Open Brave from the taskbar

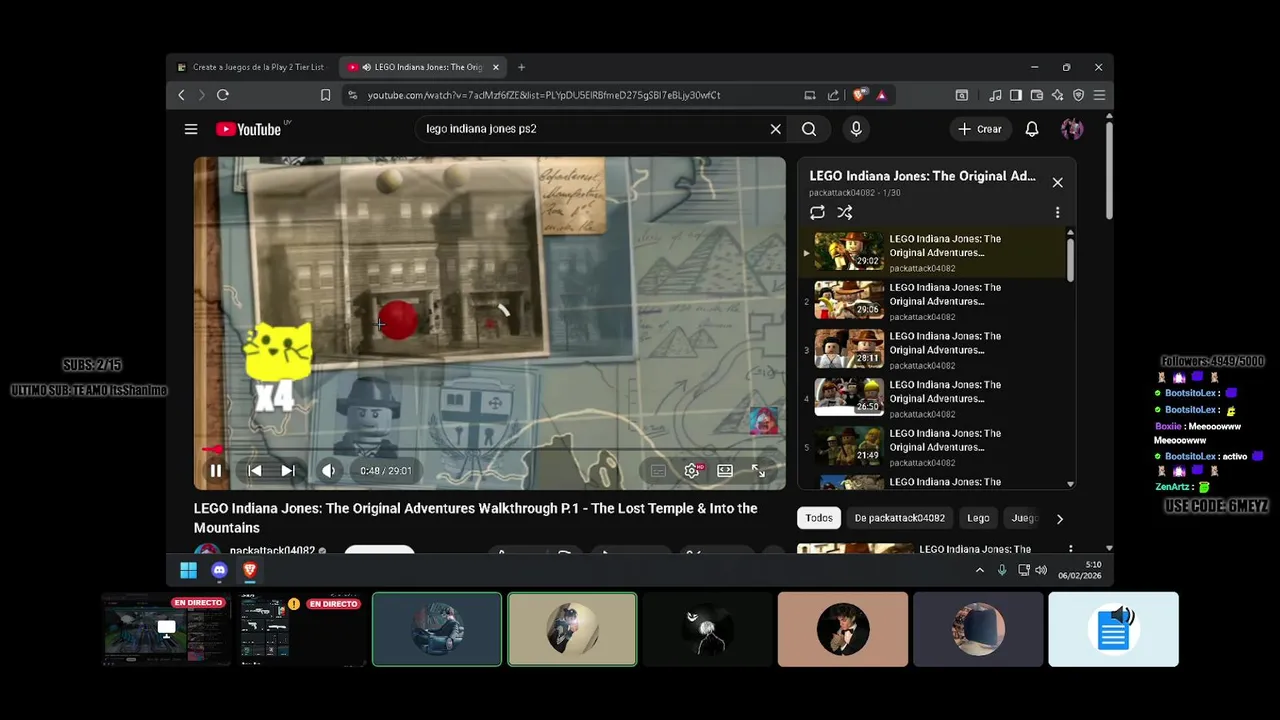pos(250,571)
